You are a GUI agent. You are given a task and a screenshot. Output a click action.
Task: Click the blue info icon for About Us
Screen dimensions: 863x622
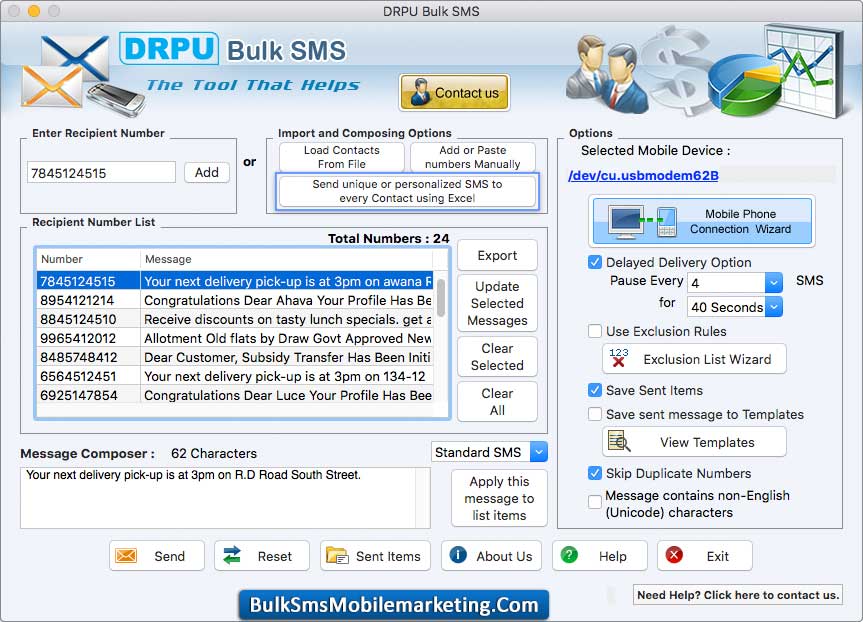[458, 554]
